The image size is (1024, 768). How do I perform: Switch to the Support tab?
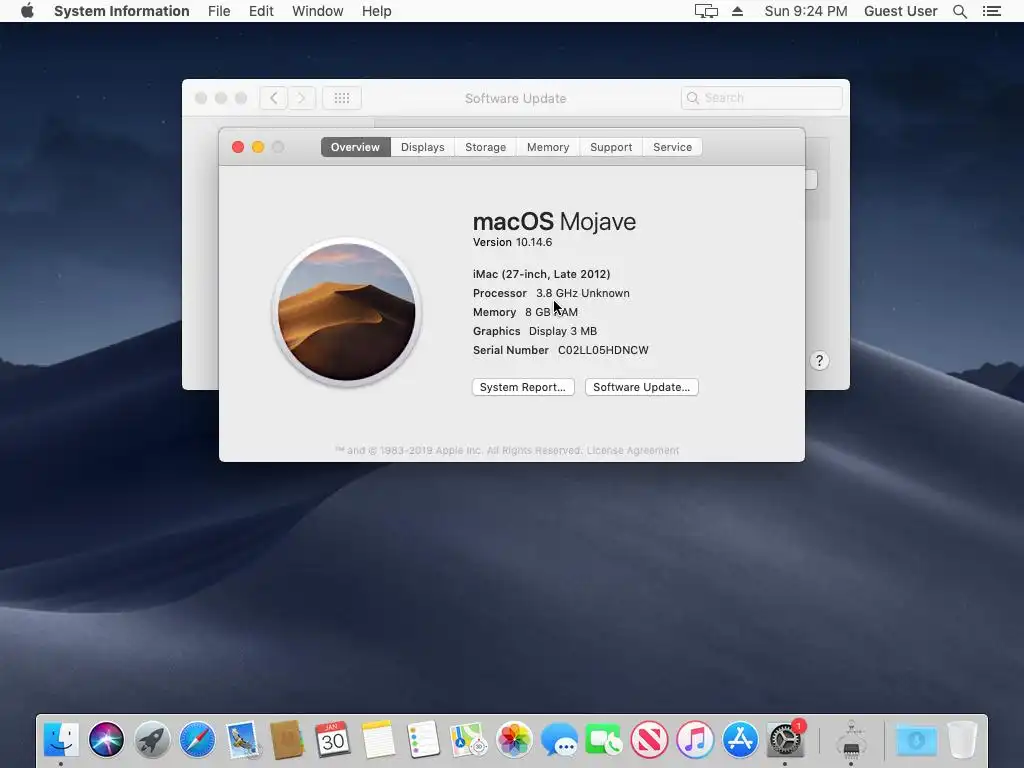click(x=611, y=147)
